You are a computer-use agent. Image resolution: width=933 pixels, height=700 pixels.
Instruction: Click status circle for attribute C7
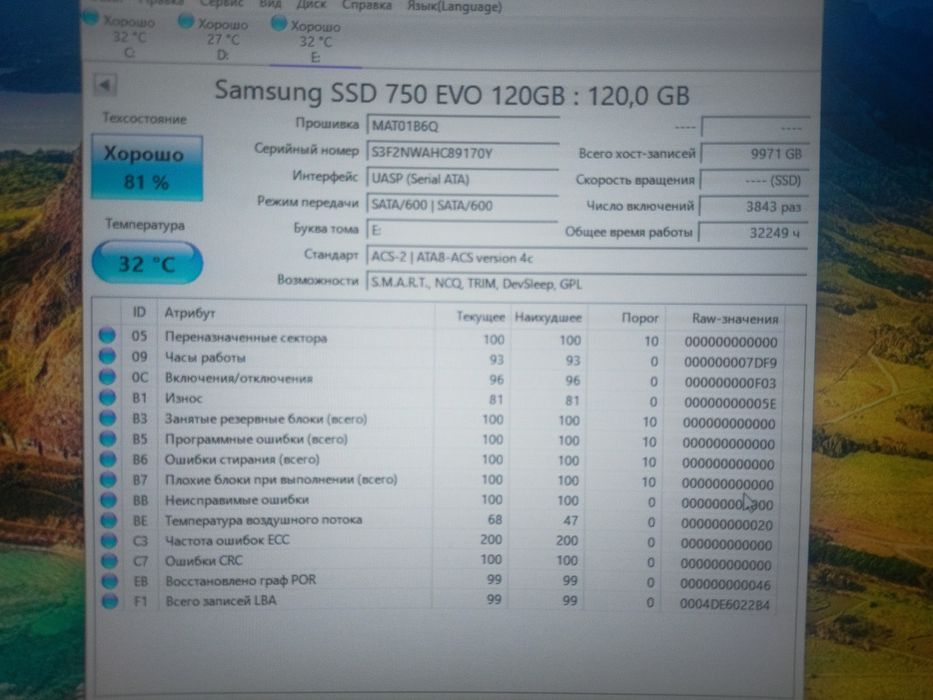(109, 561)
